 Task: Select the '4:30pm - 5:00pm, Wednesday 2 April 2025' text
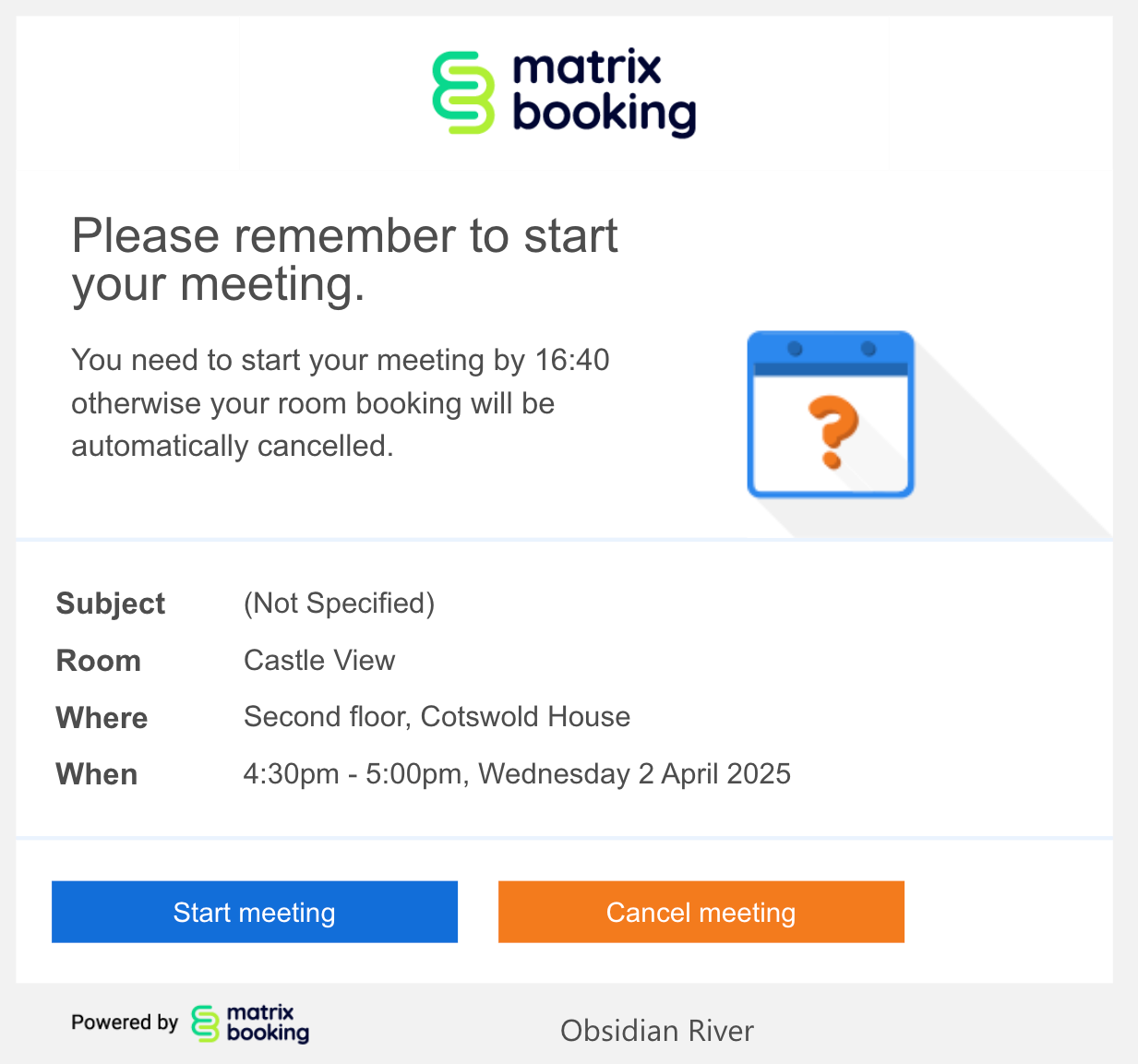(x=517, y=773)
